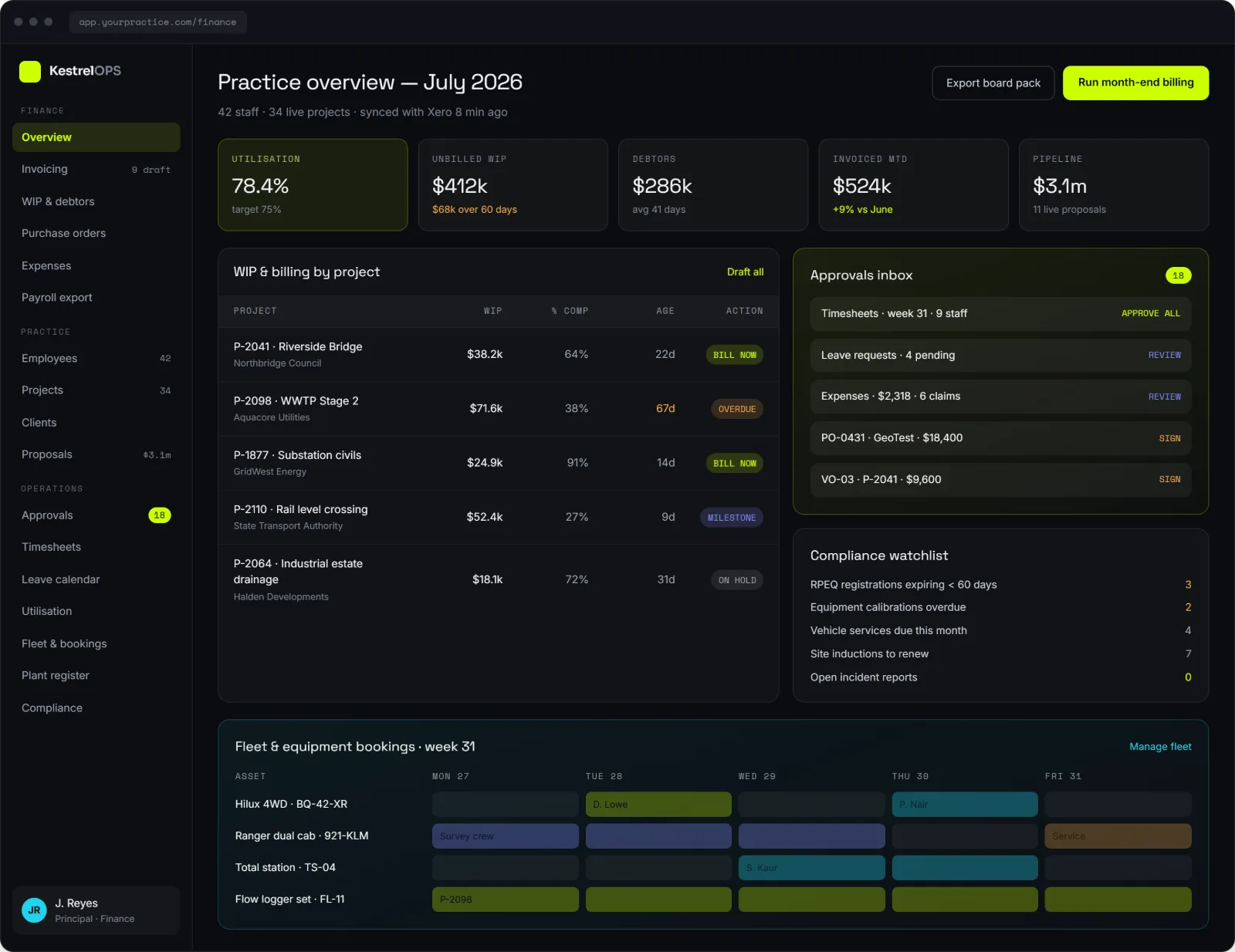1235x952 pixels.
Task: Select Site inductions to renew
Action: coord(1000,653)
